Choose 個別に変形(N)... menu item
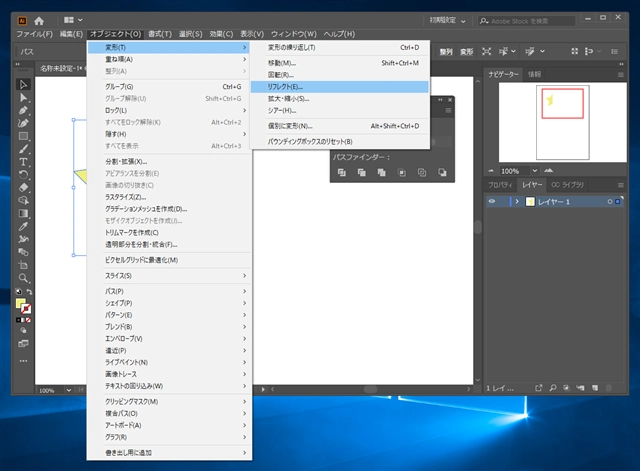 click(x=340, y=126)
